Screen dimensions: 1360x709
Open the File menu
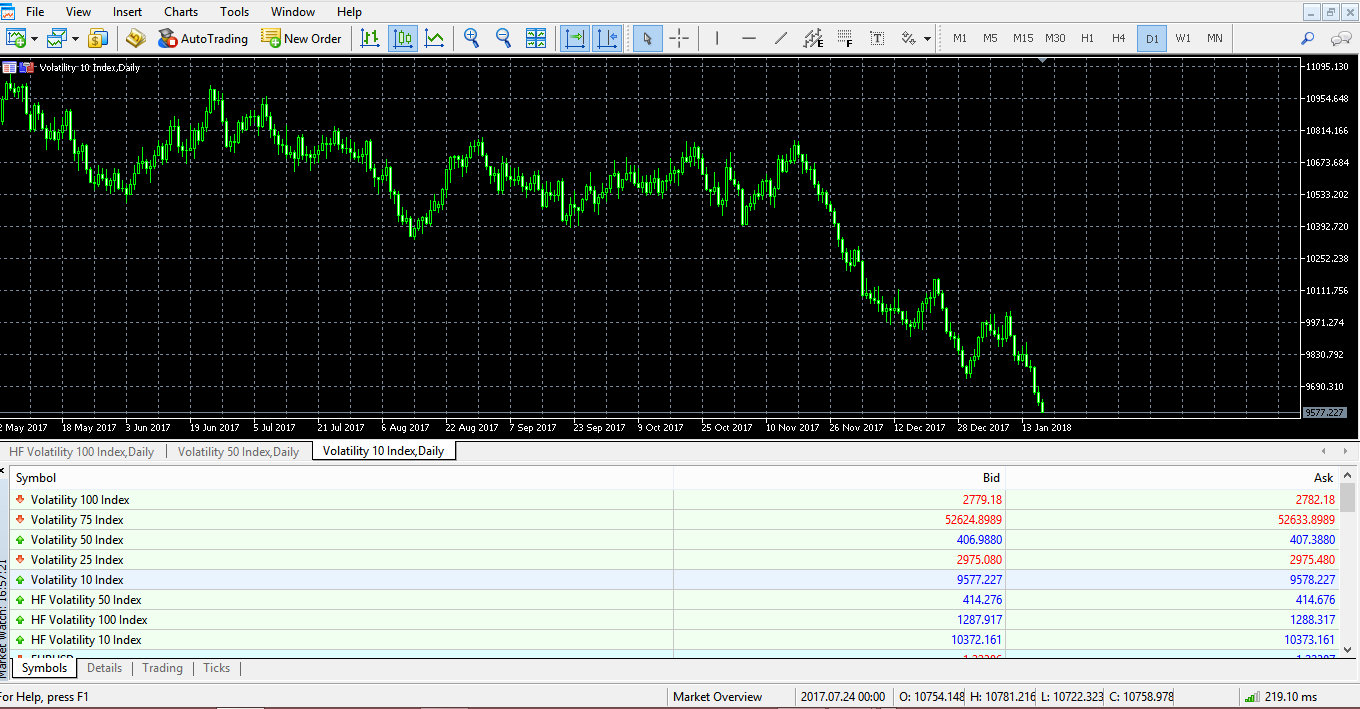35,12
